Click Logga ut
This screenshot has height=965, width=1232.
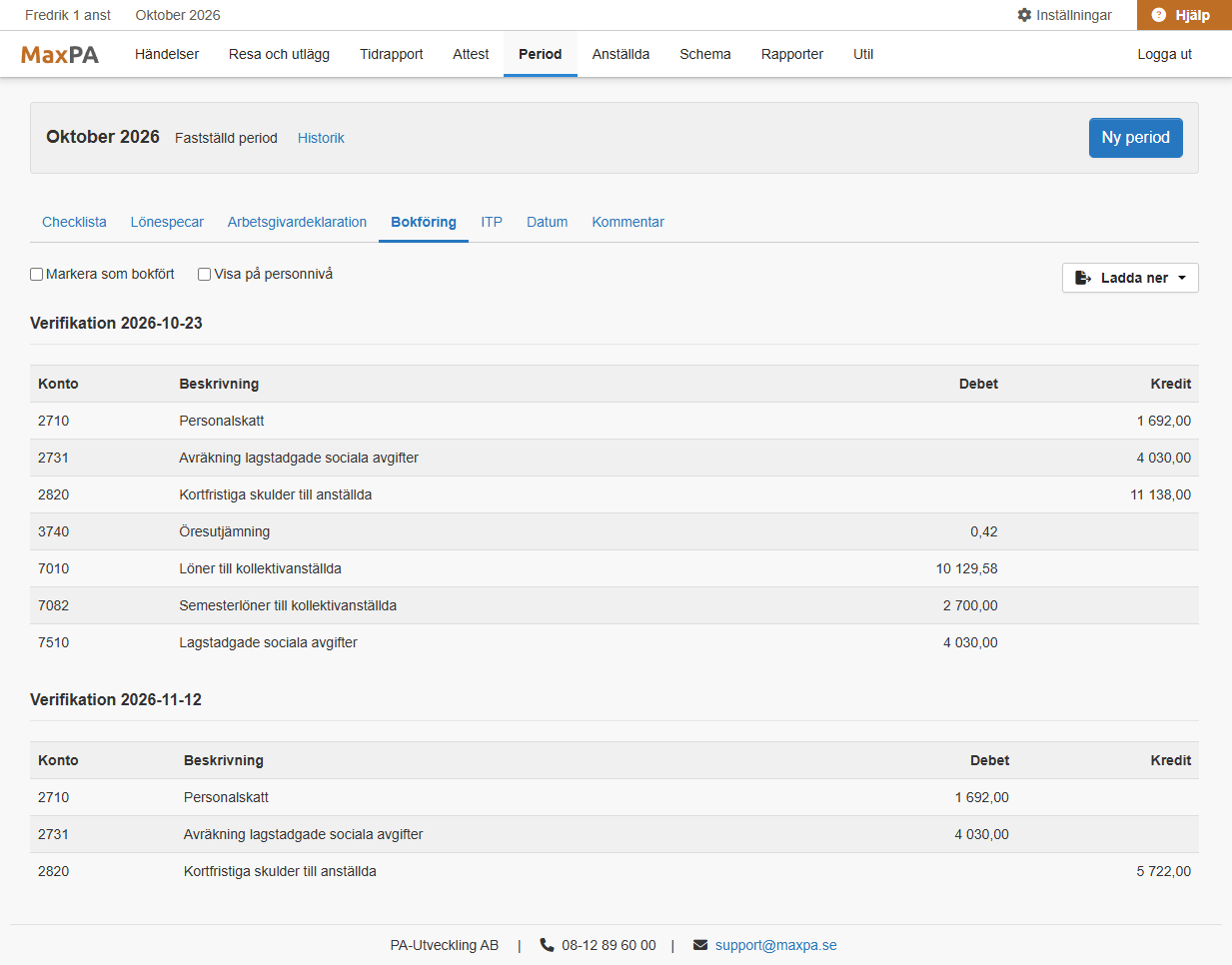[1164, 54]
